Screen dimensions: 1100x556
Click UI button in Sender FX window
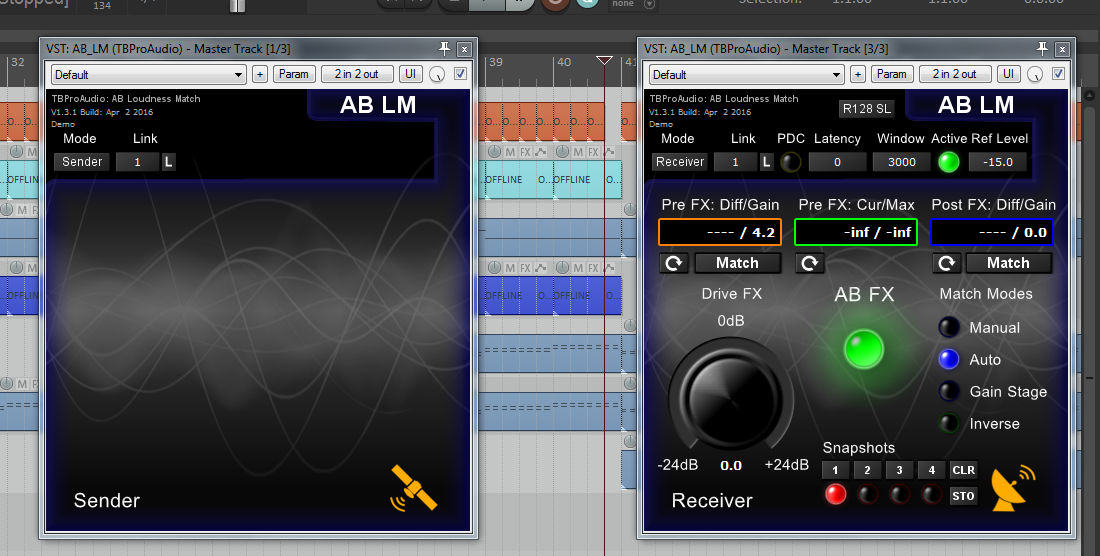410,74
